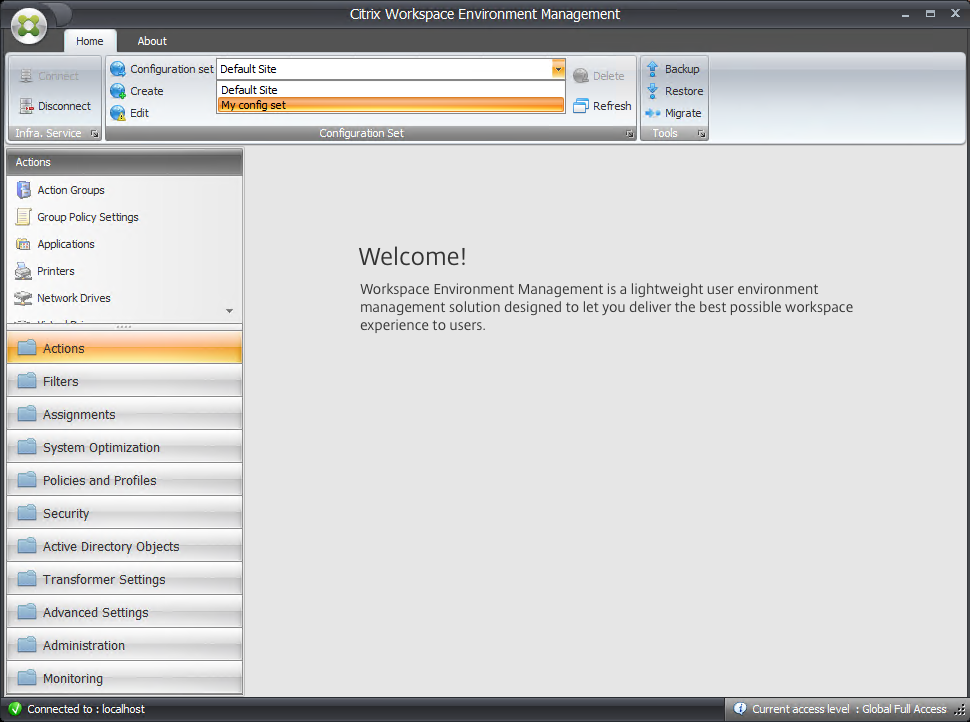Activate the Monitoring section
The width and height of the screenshot is (970, 722).
tap(124, 678)
